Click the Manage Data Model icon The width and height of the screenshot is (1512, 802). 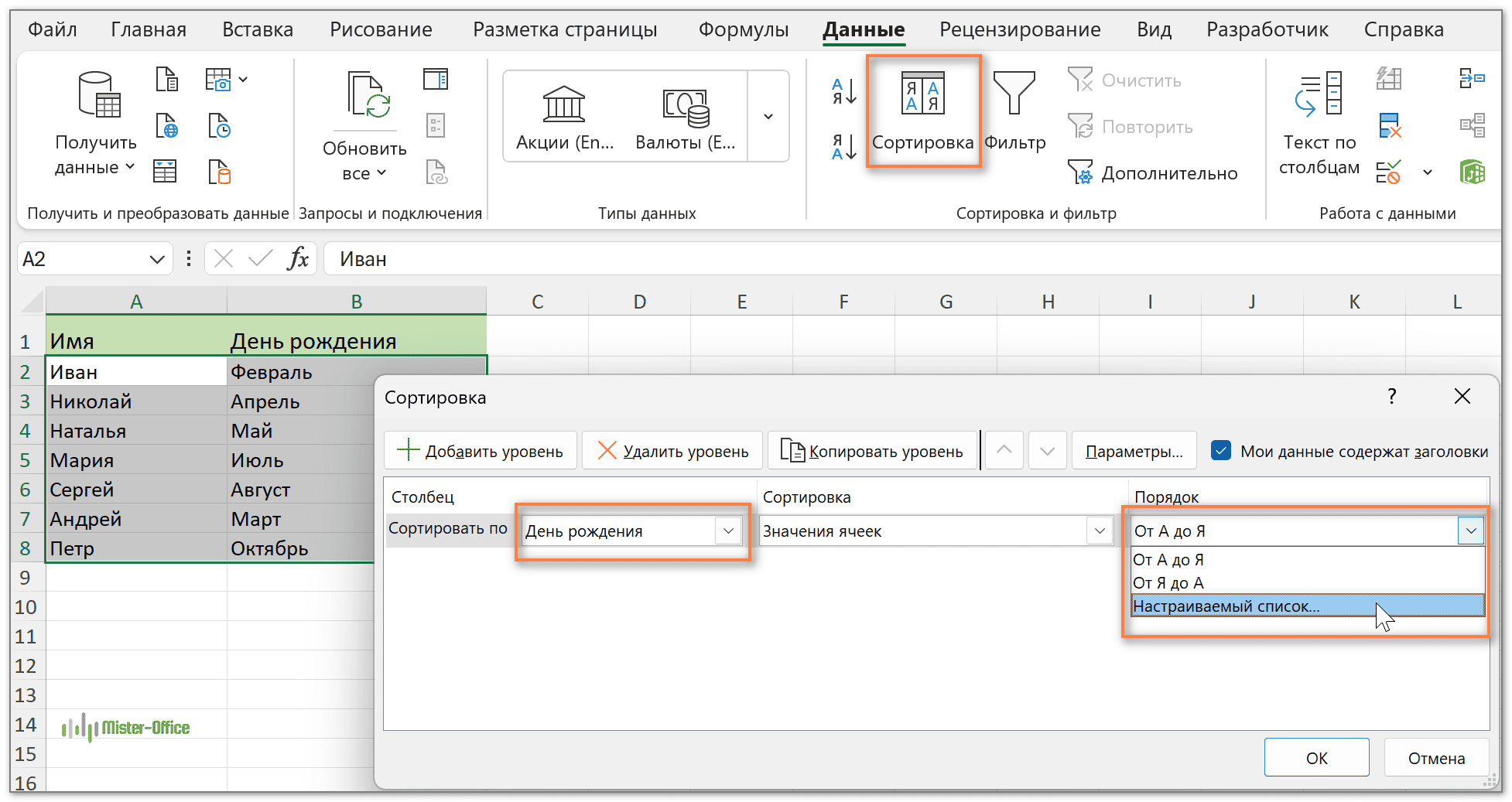1472,172
